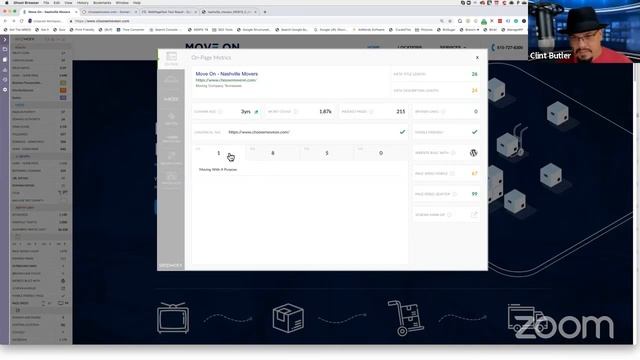The image size is (640, 360).
Task: Open the Bookmarks menu
Action: pyautogui.click(x=102, y=2)
